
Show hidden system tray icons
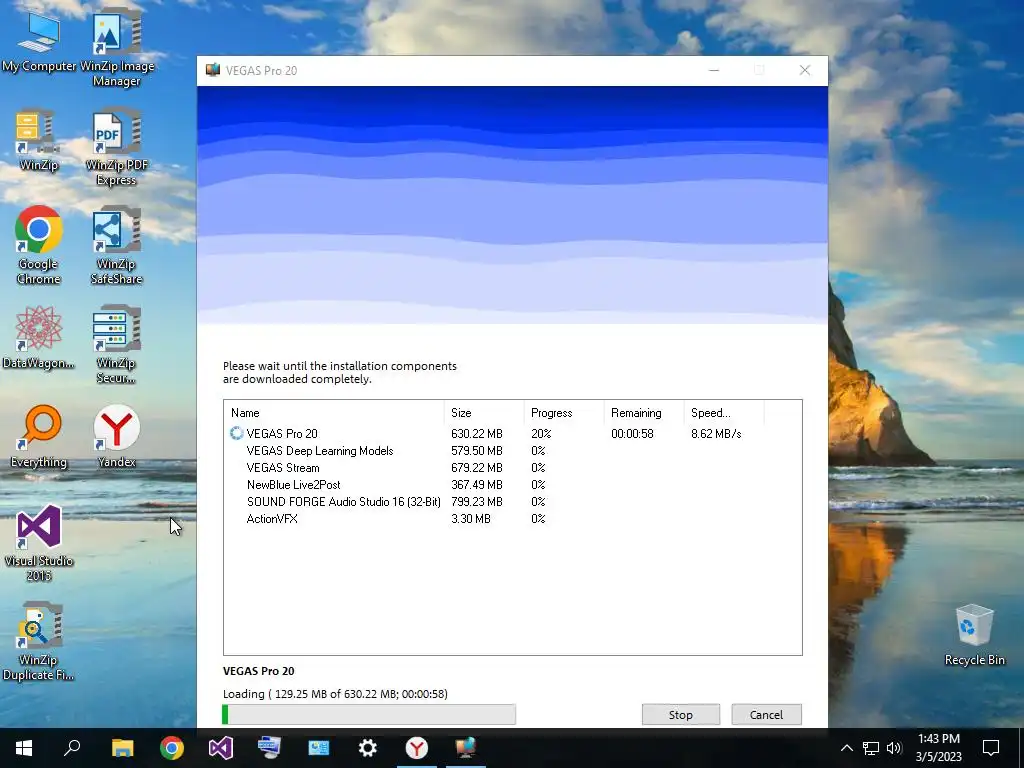[846, 748]
